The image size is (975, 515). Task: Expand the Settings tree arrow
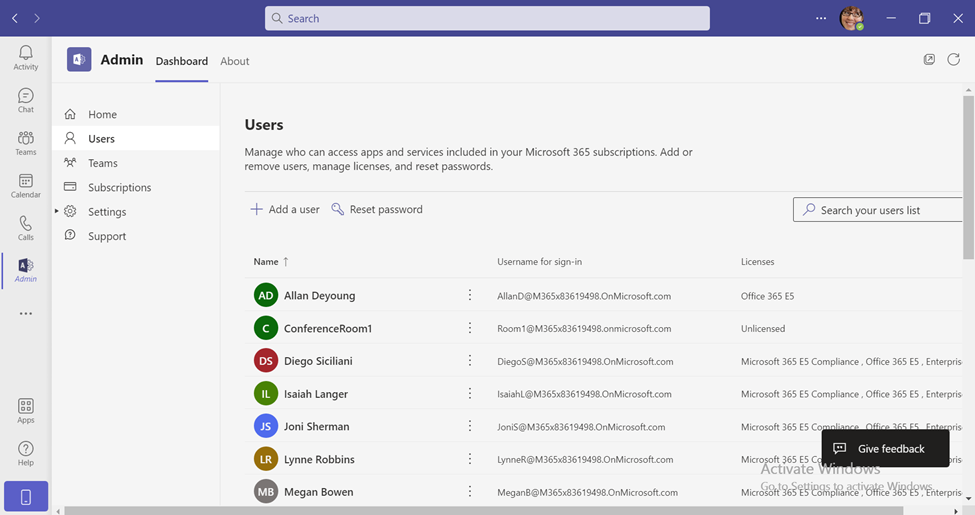57,211
